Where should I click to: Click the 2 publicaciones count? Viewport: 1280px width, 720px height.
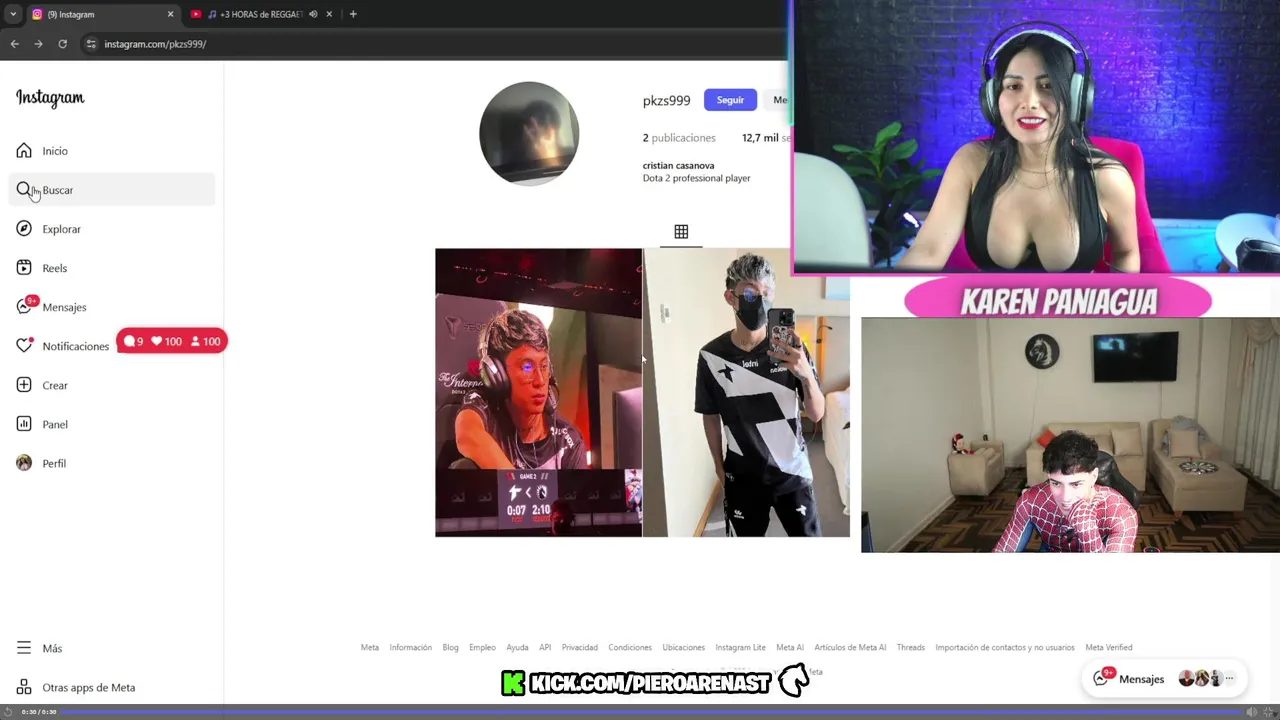pyautogui.click(x=679, y=138)
